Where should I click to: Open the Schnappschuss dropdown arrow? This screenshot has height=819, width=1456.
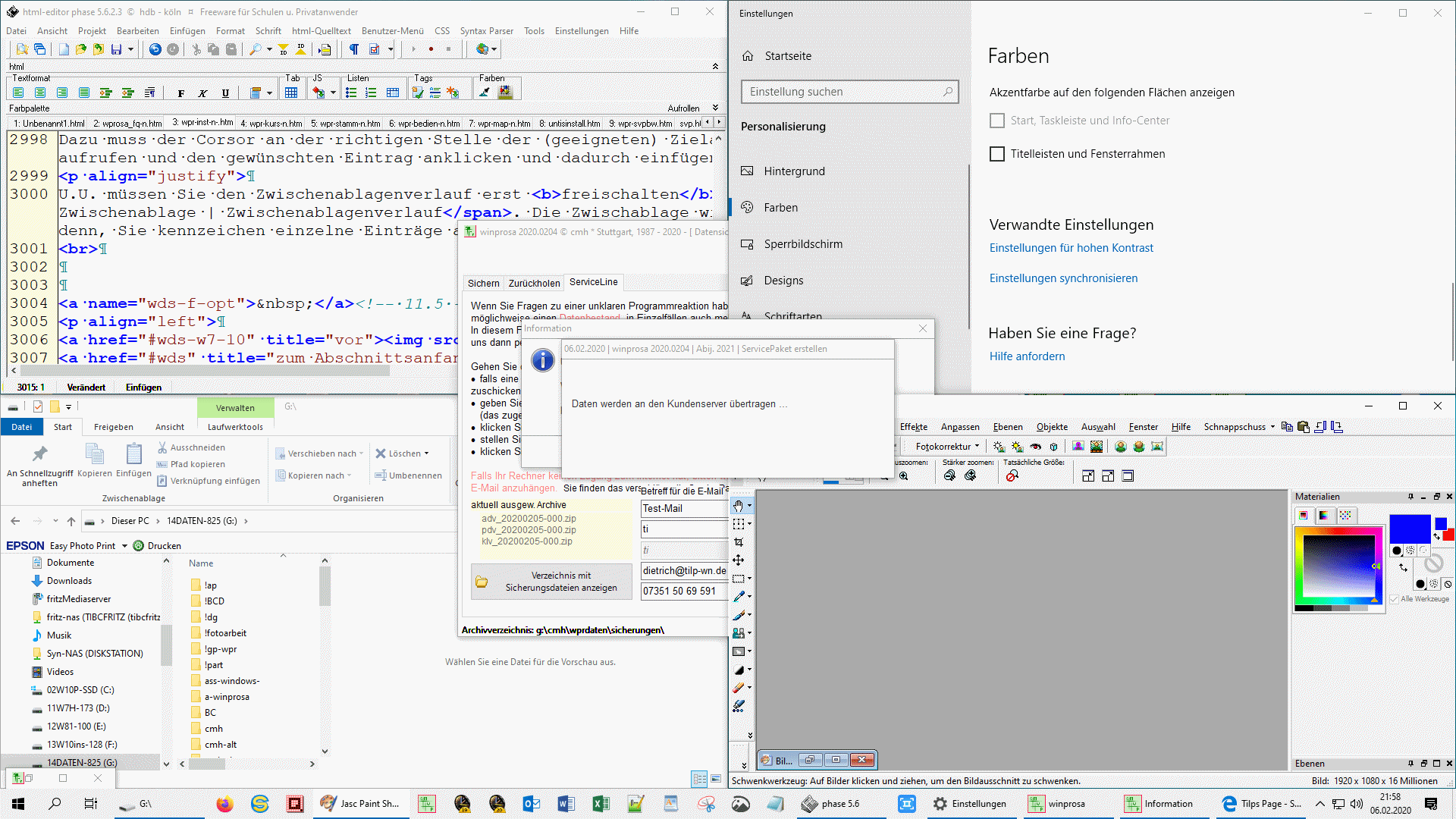(1272, 427)
